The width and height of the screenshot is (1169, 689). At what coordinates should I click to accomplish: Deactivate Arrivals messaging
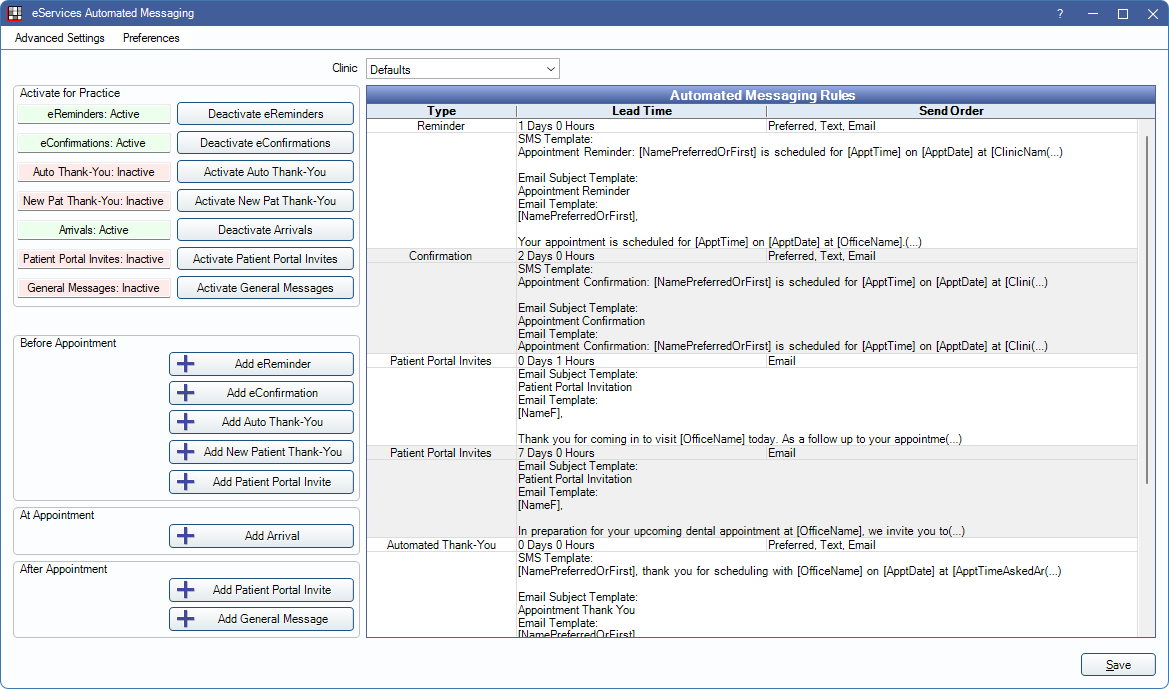click(x=265, y=230)
